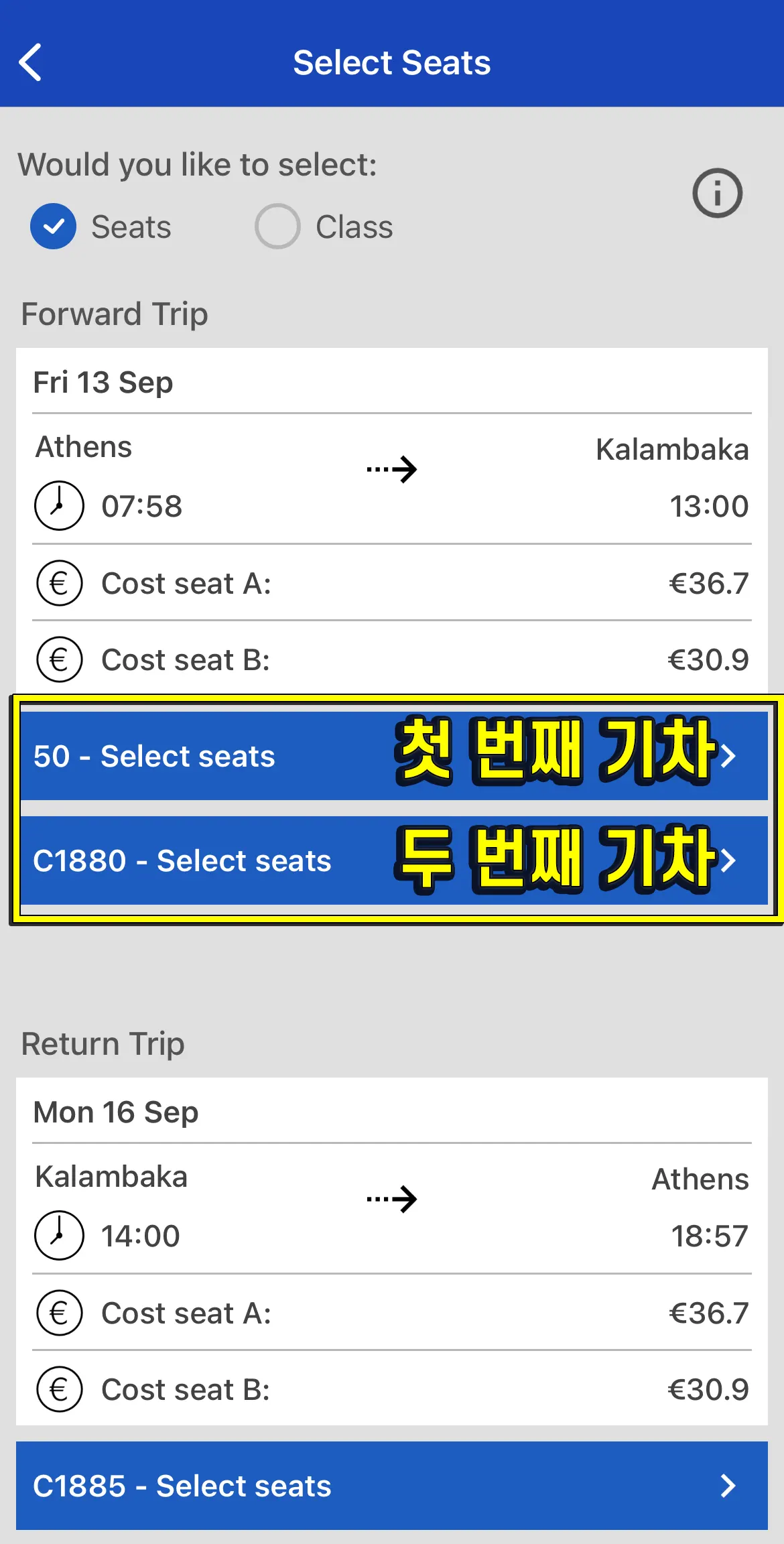This screenshot has height=1544, width=784.
Task: Tap the back arrow in header
Action: click(x=31, y=62)
